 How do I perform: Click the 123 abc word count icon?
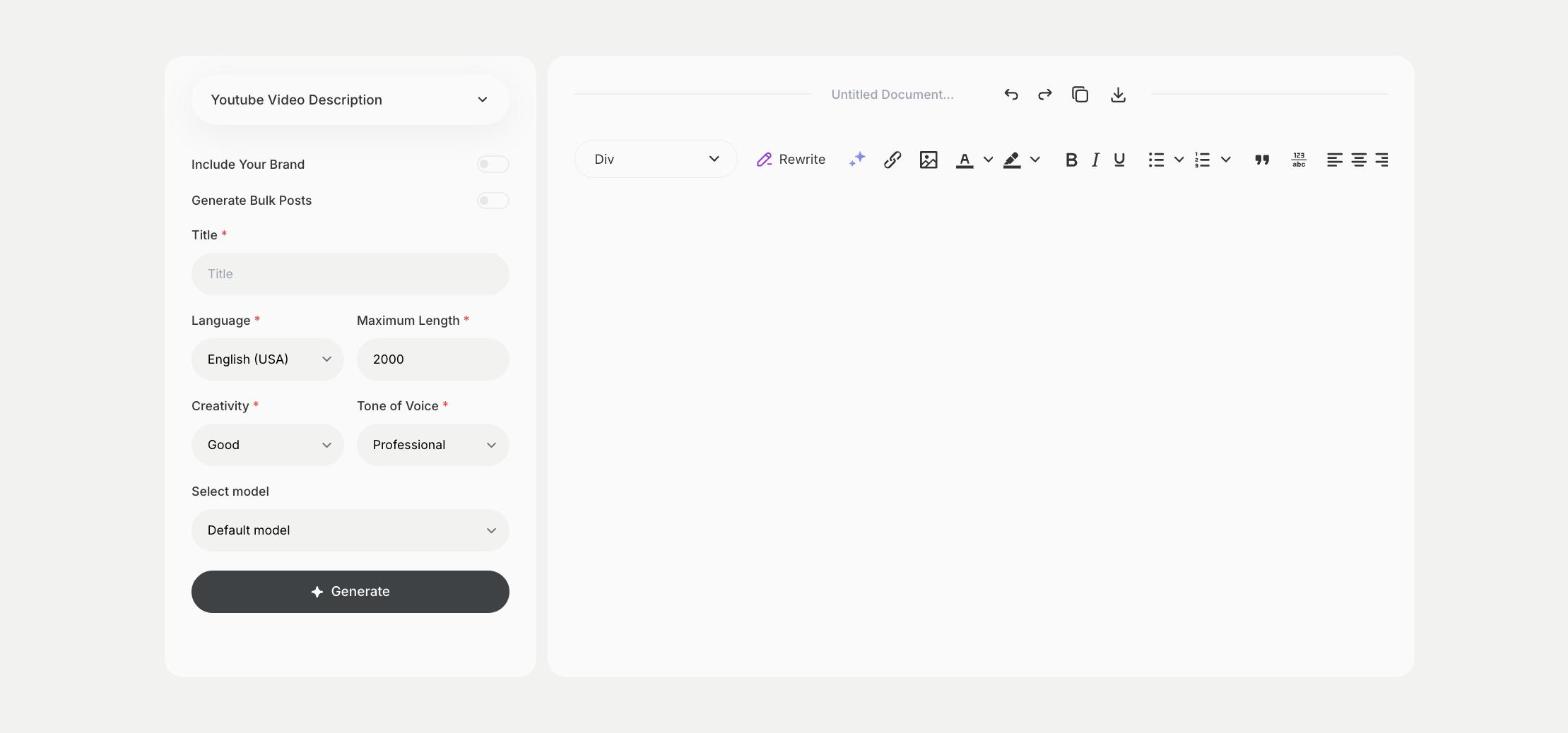point(1298,160)
